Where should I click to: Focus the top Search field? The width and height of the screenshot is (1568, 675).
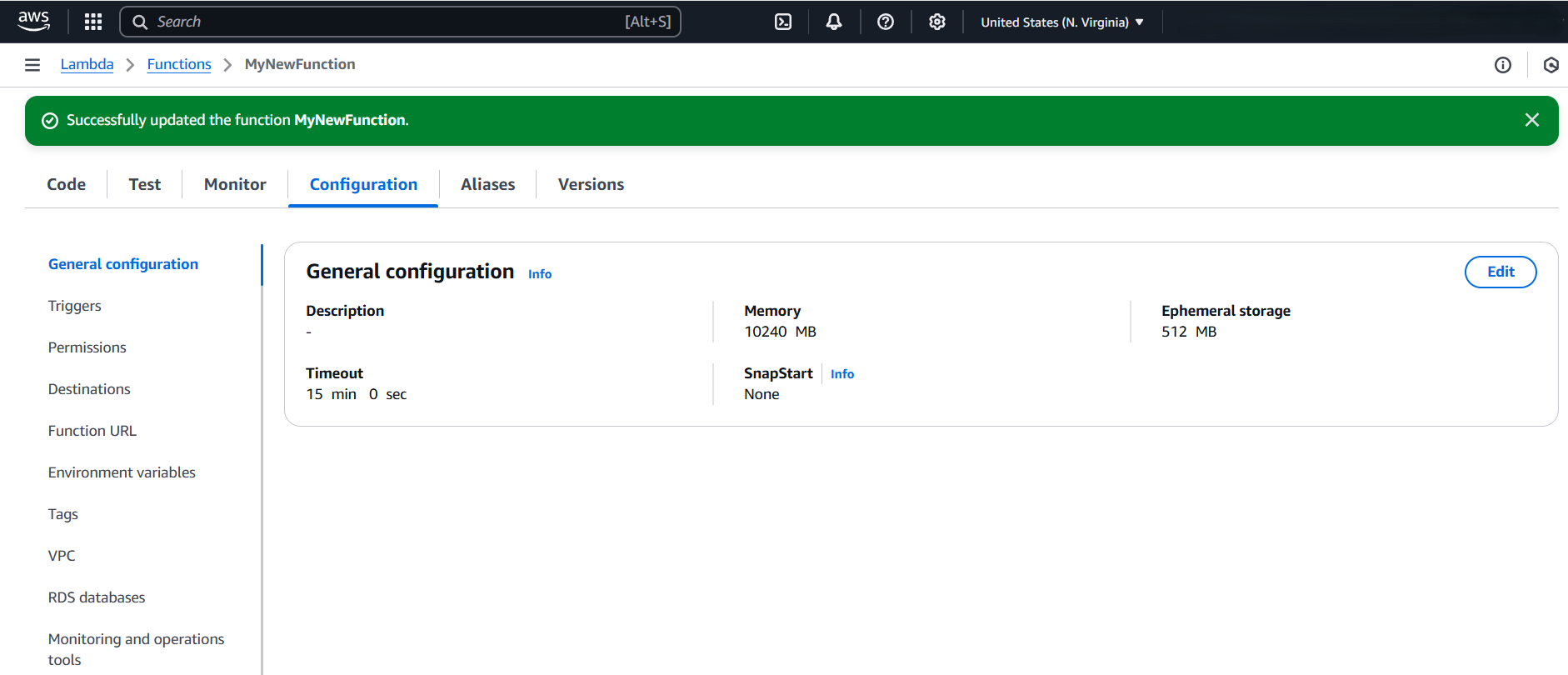point(401,22)
